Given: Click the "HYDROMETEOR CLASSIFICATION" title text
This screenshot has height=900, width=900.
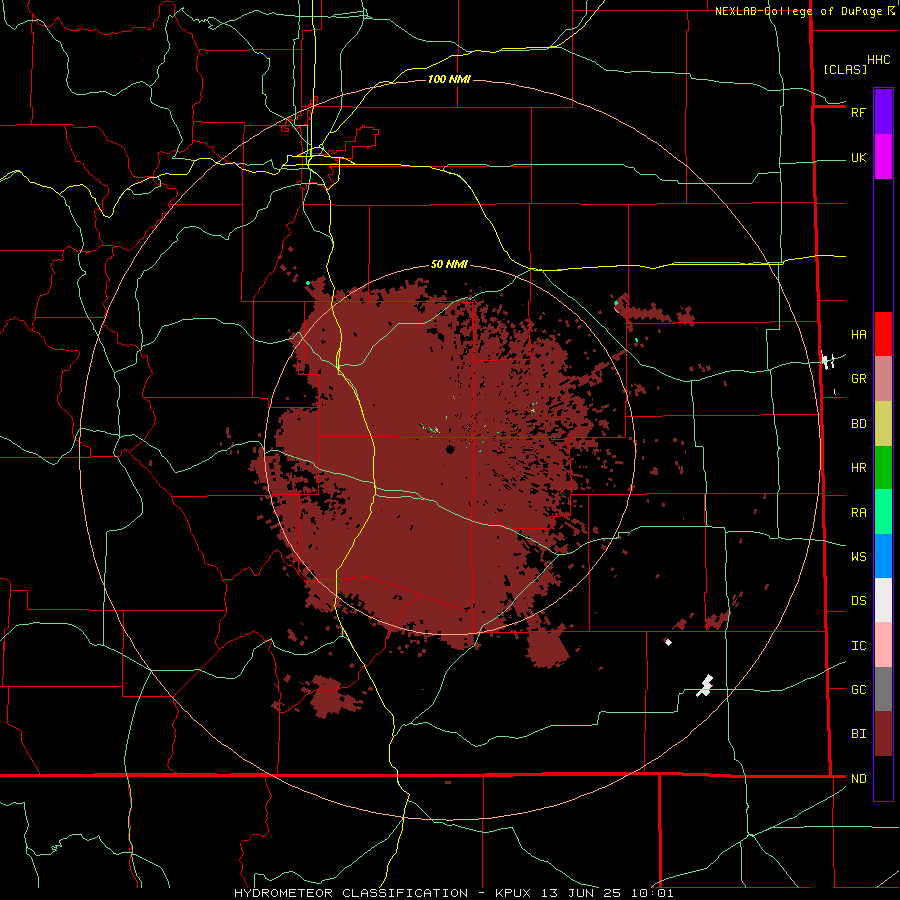Looking at the screenshot, I should 351,893.
